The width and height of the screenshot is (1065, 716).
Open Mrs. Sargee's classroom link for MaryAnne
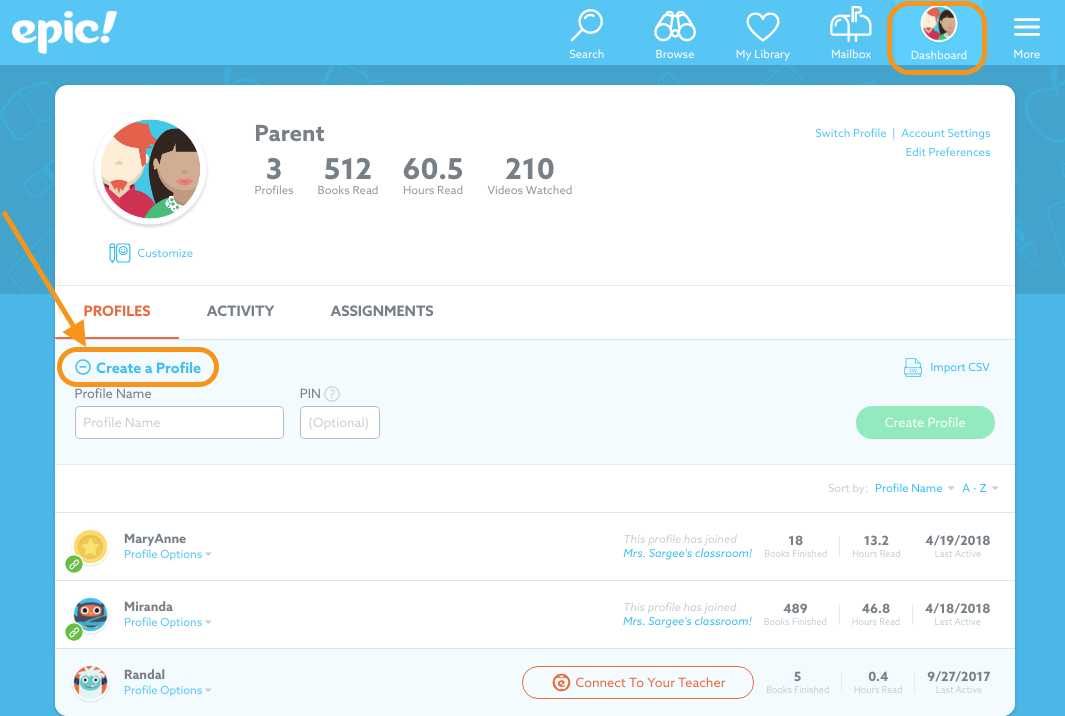[687, 554]
